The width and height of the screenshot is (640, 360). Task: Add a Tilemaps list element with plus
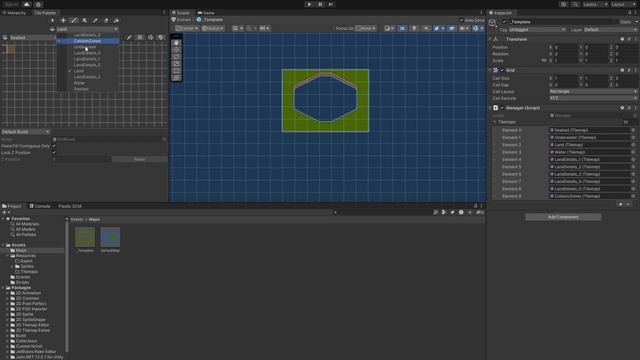click(620, 204)
